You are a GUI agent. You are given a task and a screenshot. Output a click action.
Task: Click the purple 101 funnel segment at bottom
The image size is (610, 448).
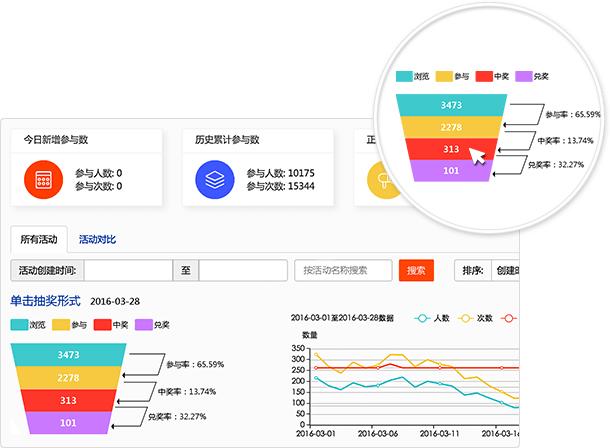click(68, 423)
